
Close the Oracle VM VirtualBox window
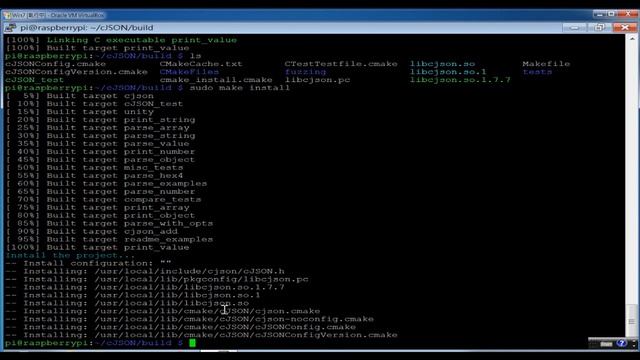[628, 14]
